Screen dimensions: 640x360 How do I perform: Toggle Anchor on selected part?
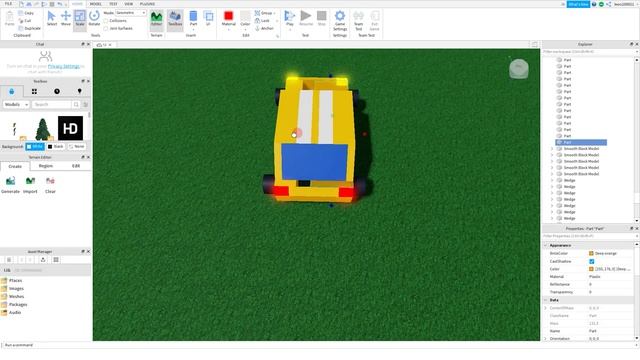[x=264, y=28]
